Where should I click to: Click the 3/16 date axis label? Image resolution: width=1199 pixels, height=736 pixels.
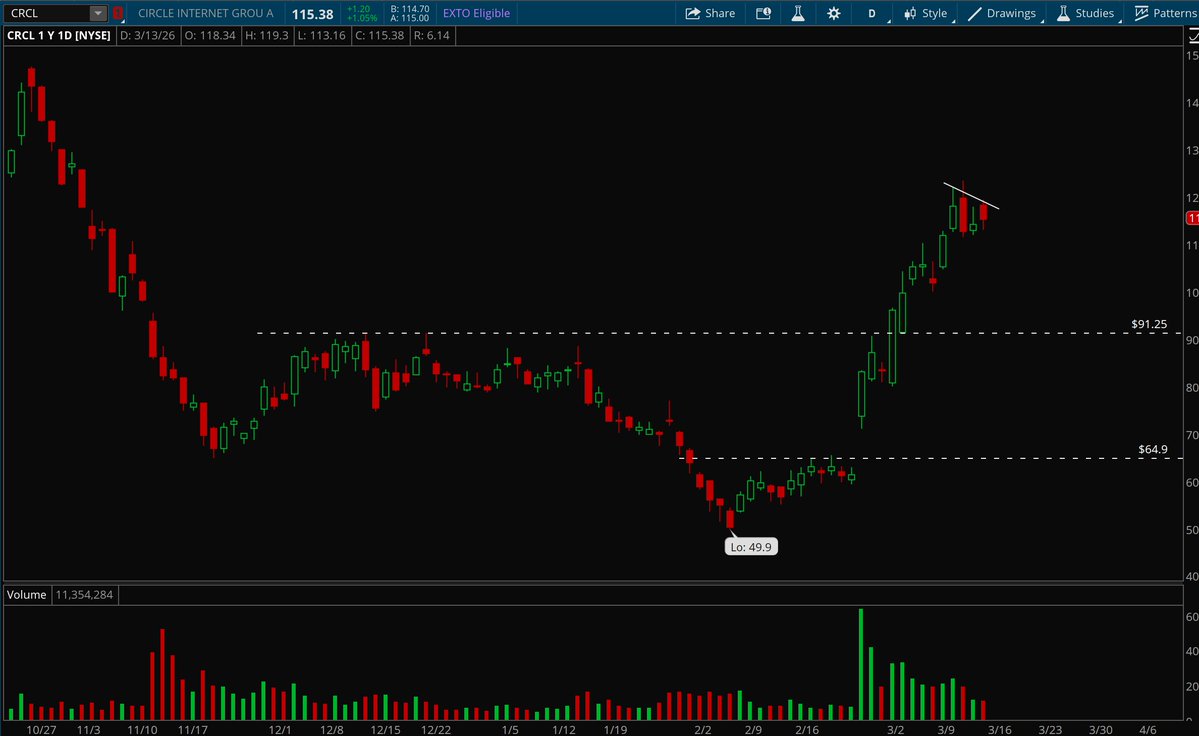point(999,730)
